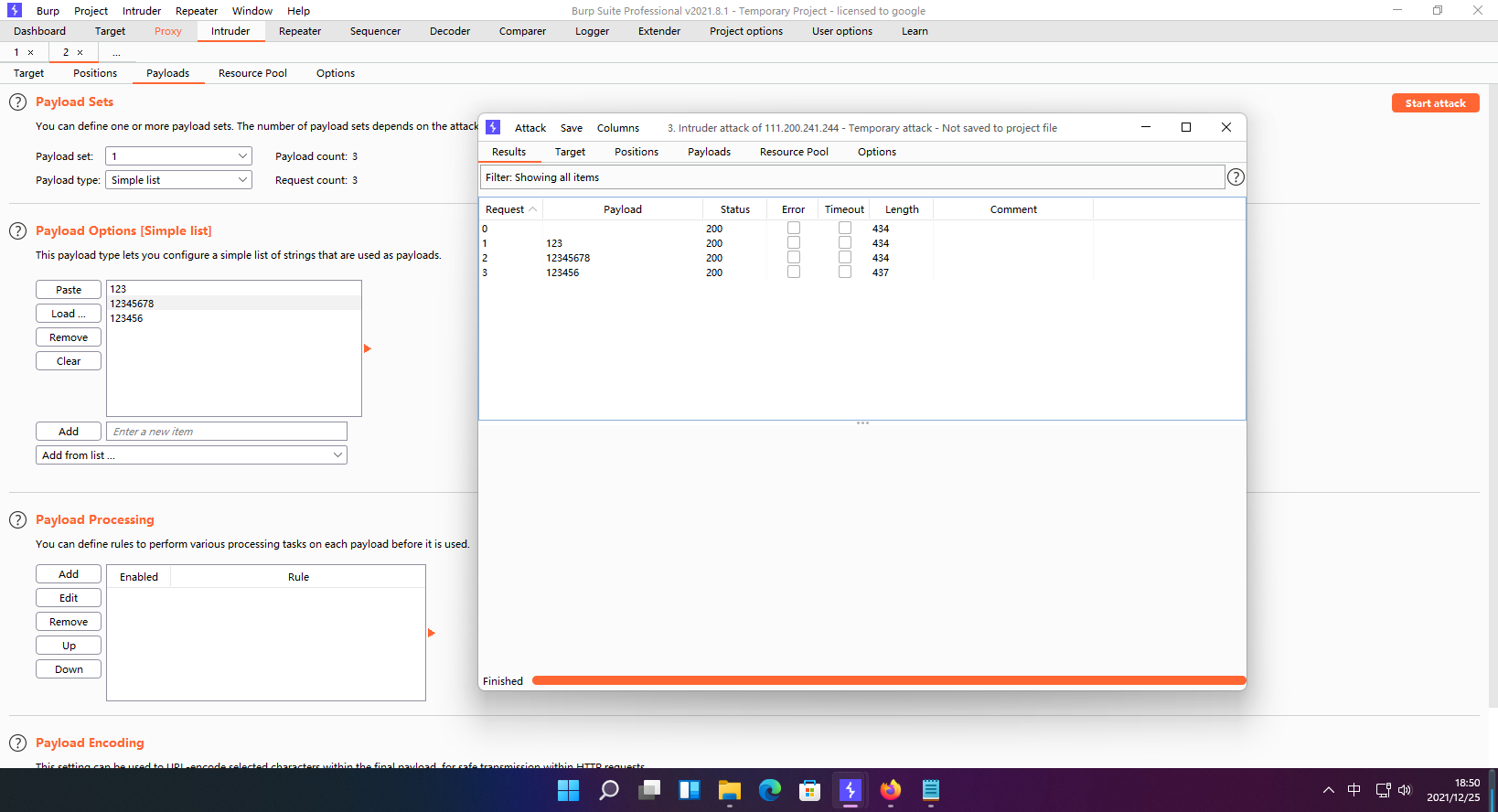Select payload 12345678 in the payload list
Image resolution: width=1498 pixels, height=812 pixels.
234,304
